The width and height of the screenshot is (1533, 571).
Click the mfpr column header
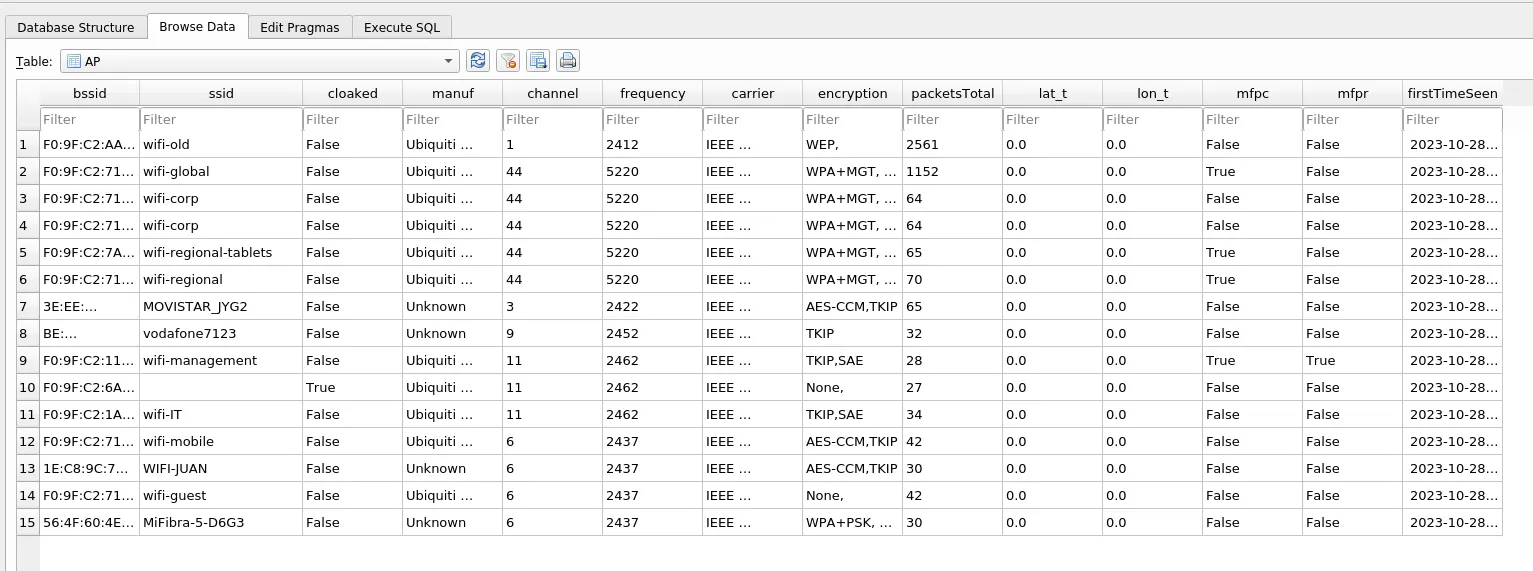pos(1353,93)
